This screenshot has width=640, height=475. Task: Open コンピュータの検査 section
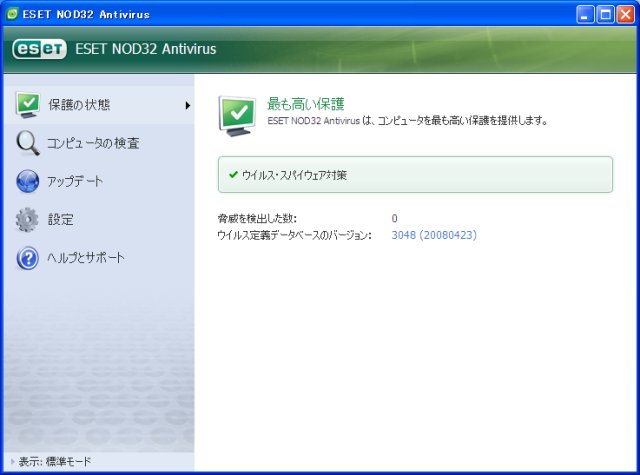click(x=93, y=143)
